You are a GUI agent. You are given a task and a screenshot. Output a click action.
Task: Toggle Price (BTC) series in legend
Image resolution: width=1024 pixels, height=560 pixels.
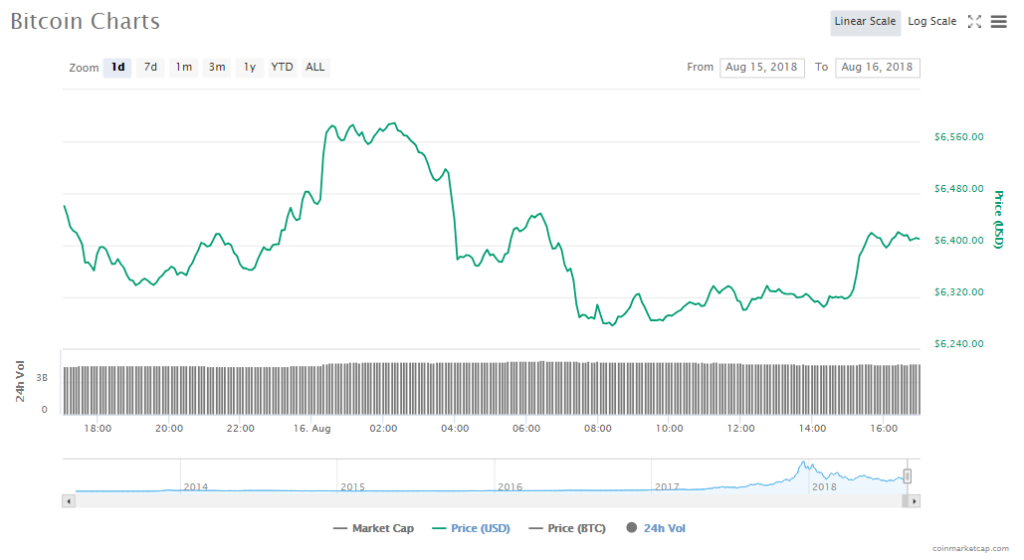click(x=567, y=528)
